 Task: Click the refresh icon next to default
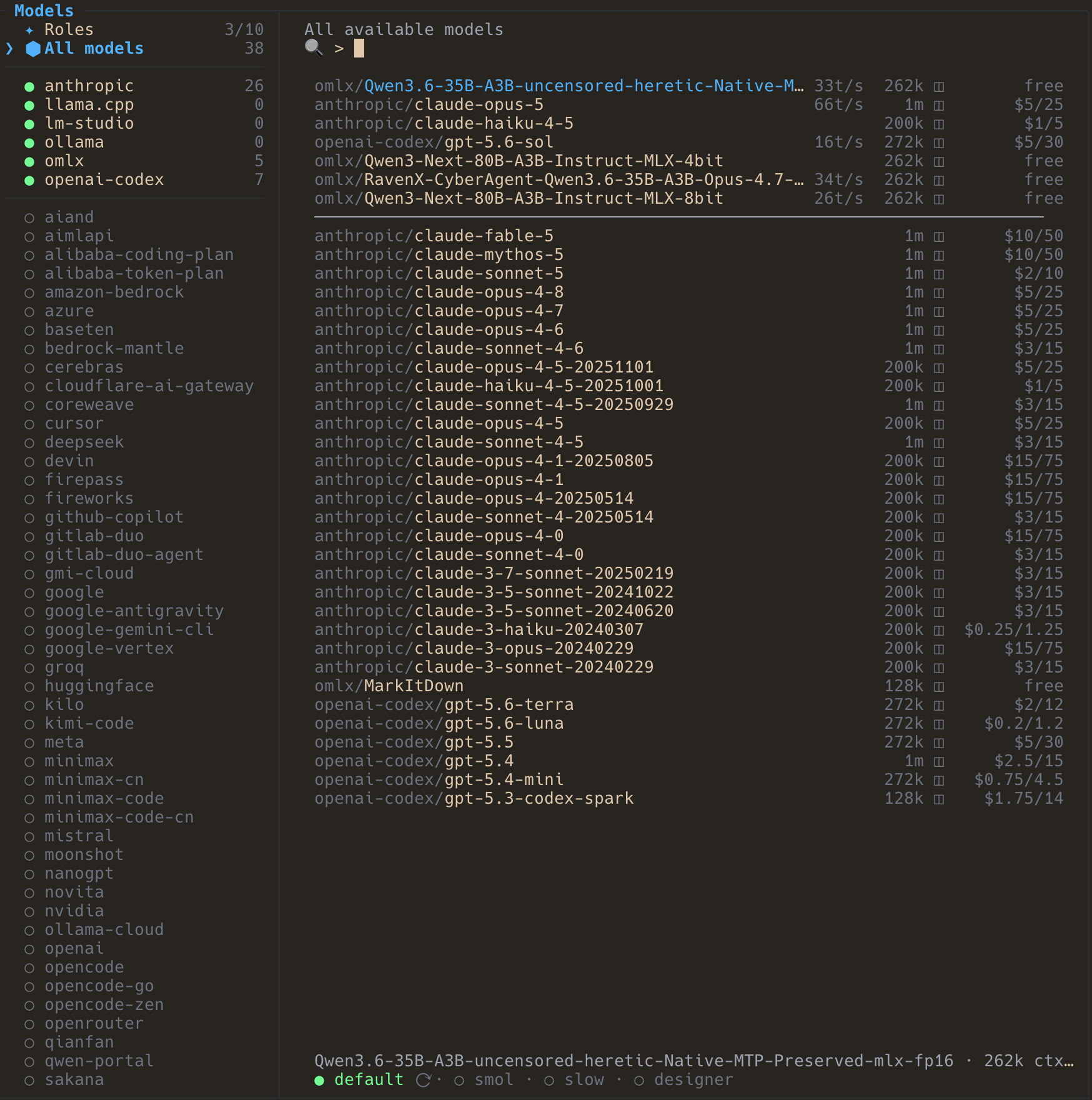(x=424, y=1080)
